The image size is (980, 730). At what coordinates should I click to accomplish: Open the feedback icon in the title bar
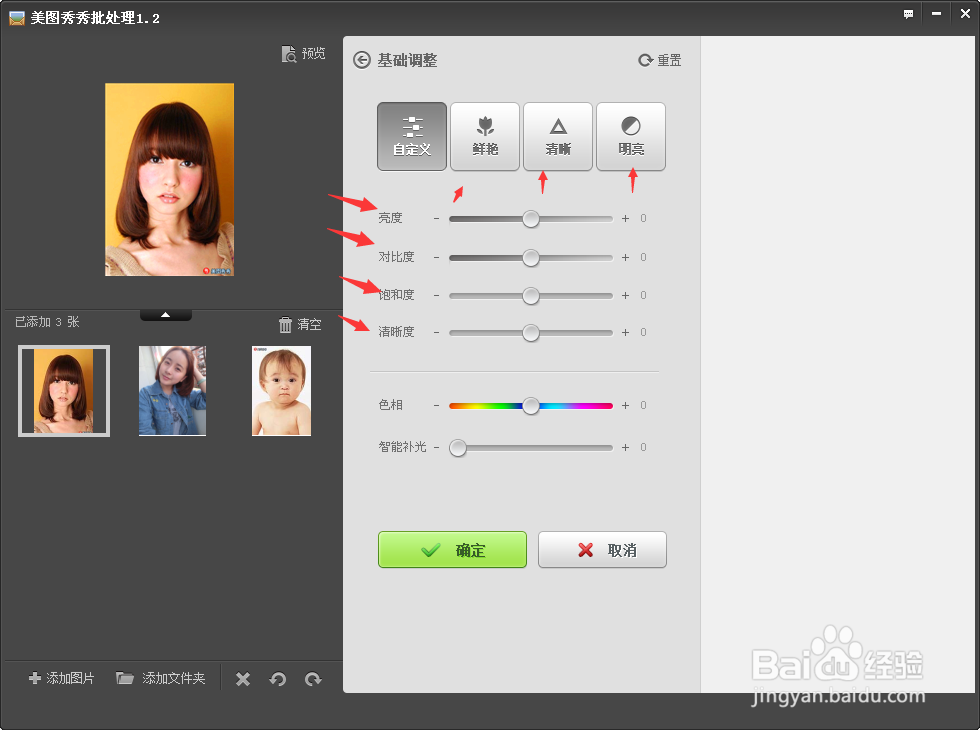click(x=908, y=14)
